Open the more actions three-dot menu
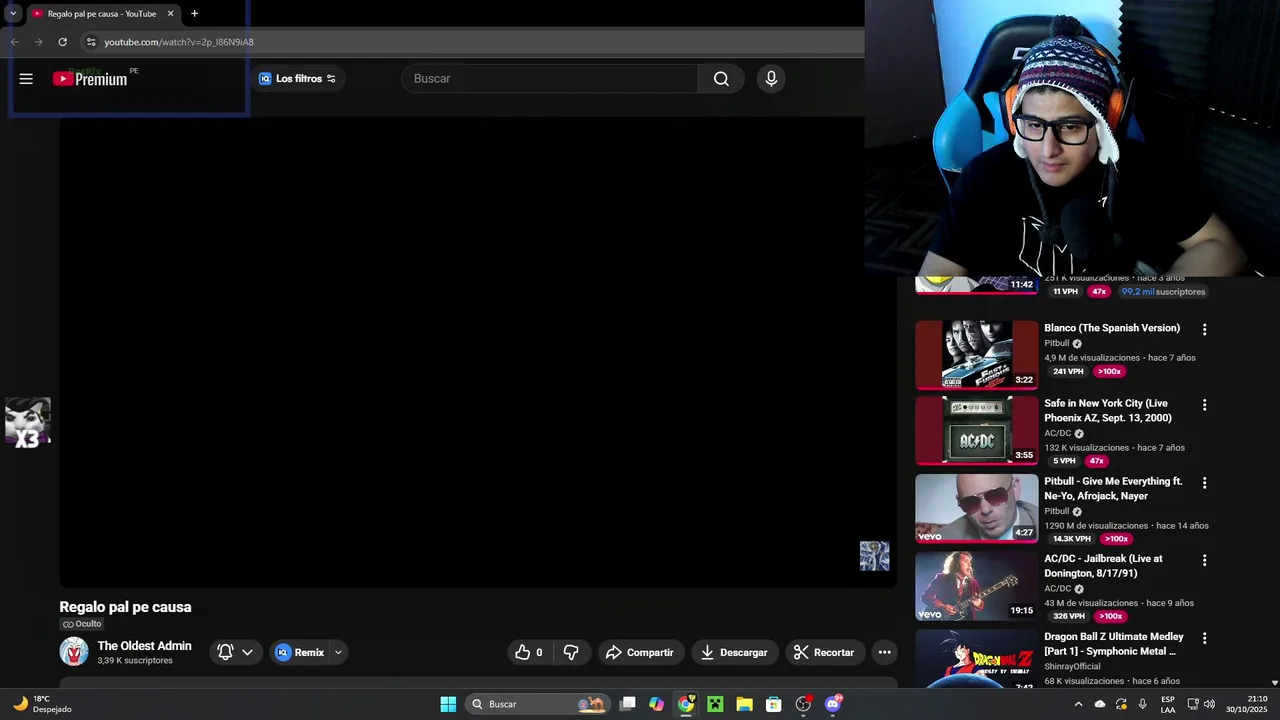Viewport: 1280px width, 720px height. (884, 652)
